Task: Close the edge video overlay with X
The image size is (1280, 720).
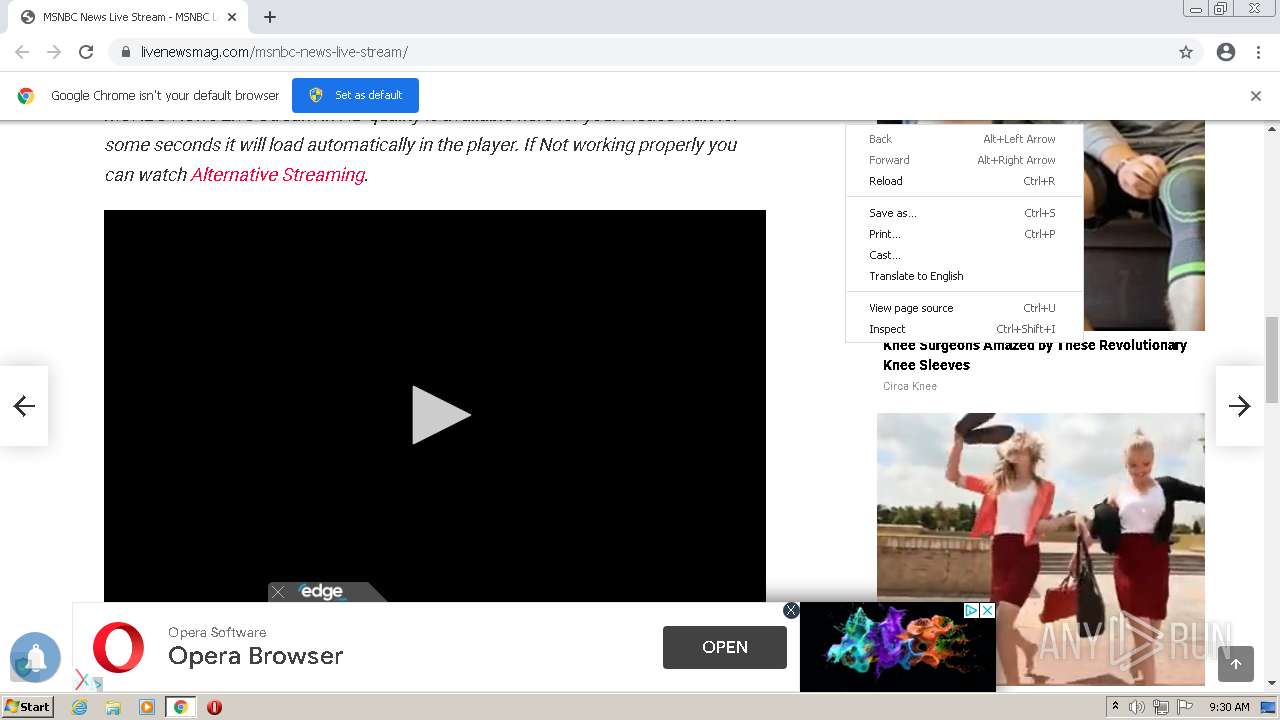Action: [x=278, y=592]
